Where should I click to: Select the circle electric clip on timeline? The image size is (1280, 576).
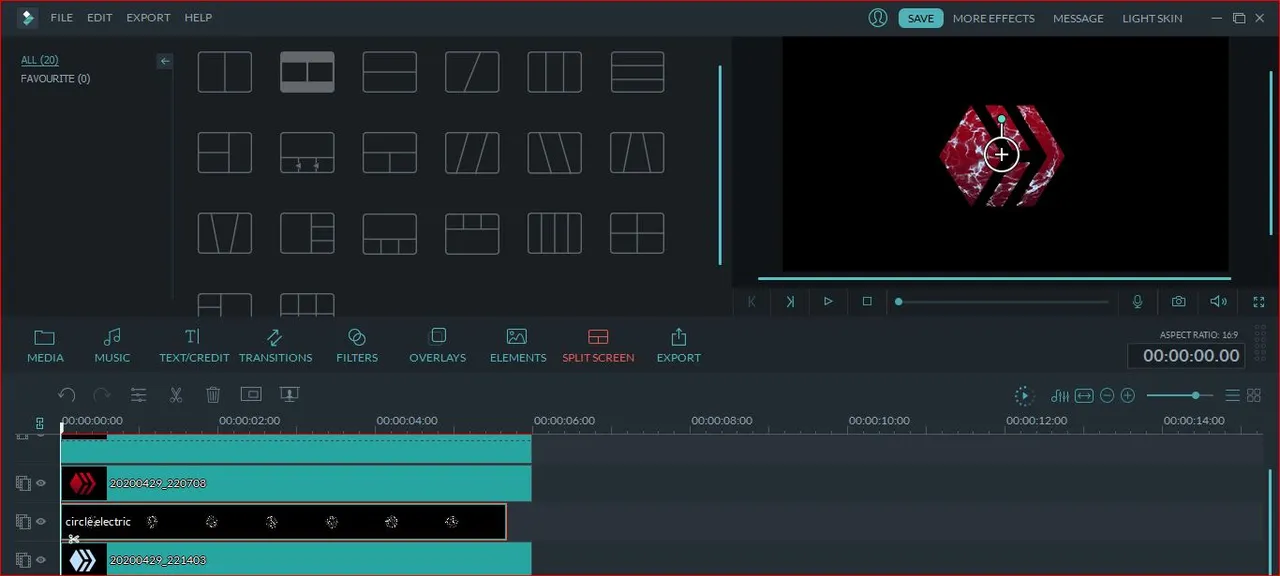pyautogui.click(x=284, y=521)
